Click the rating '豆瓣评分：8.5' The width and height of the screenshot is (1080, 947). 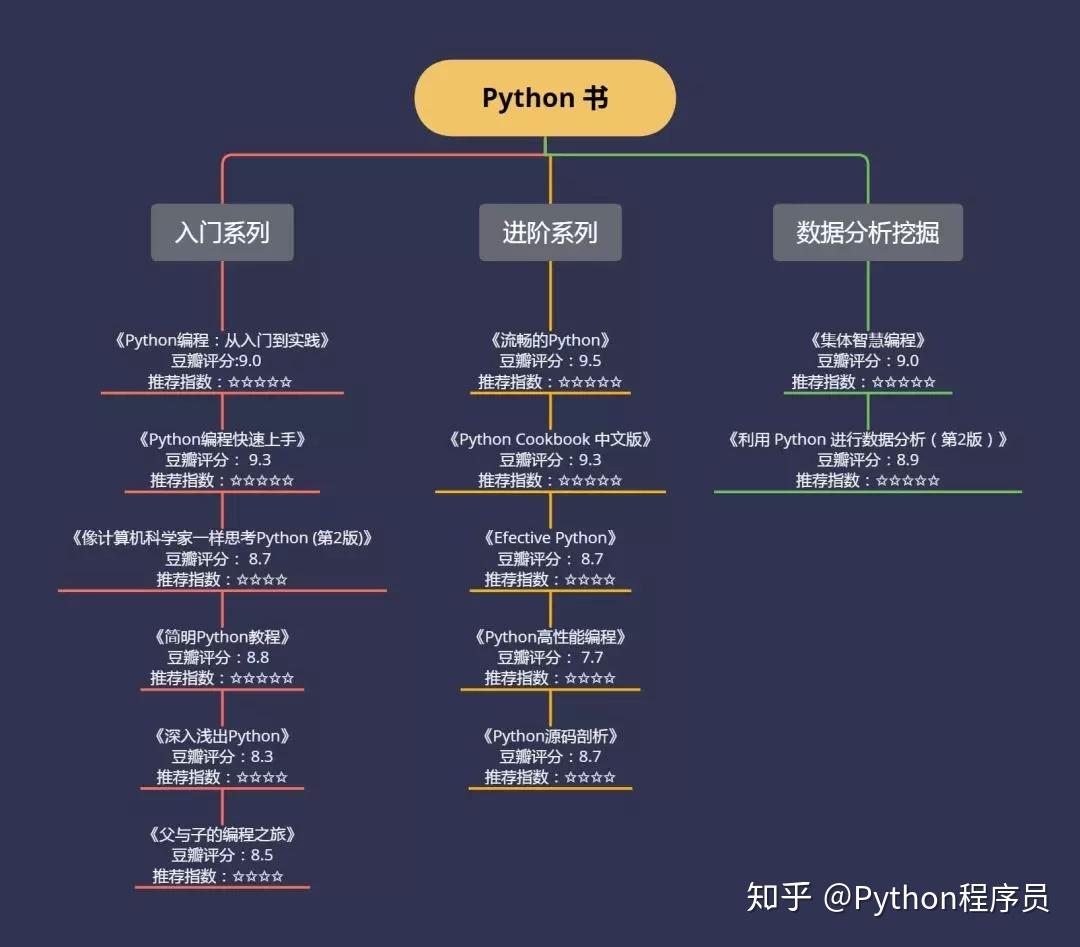coord(222,855)
